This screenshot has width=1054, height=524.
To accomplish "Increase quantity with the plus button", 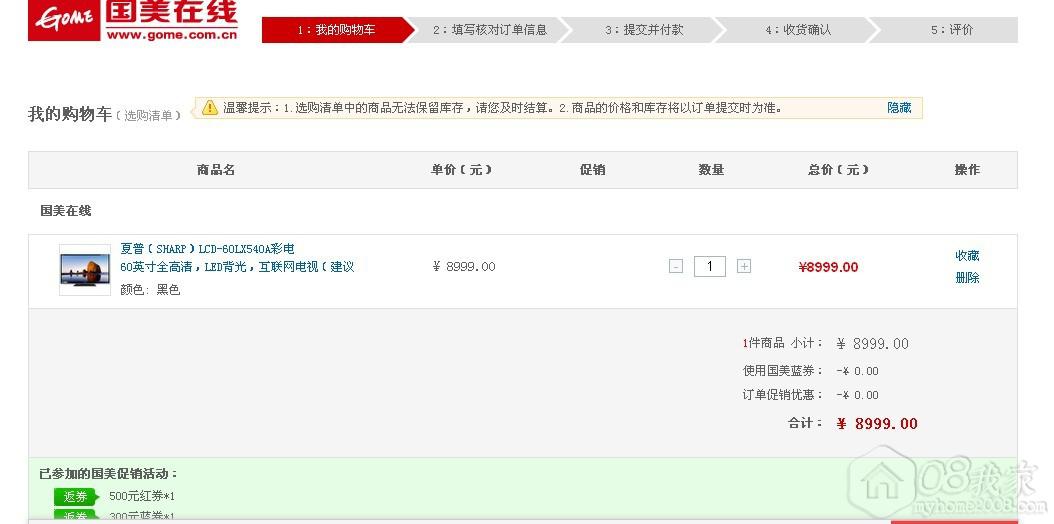I will point(744,266).
